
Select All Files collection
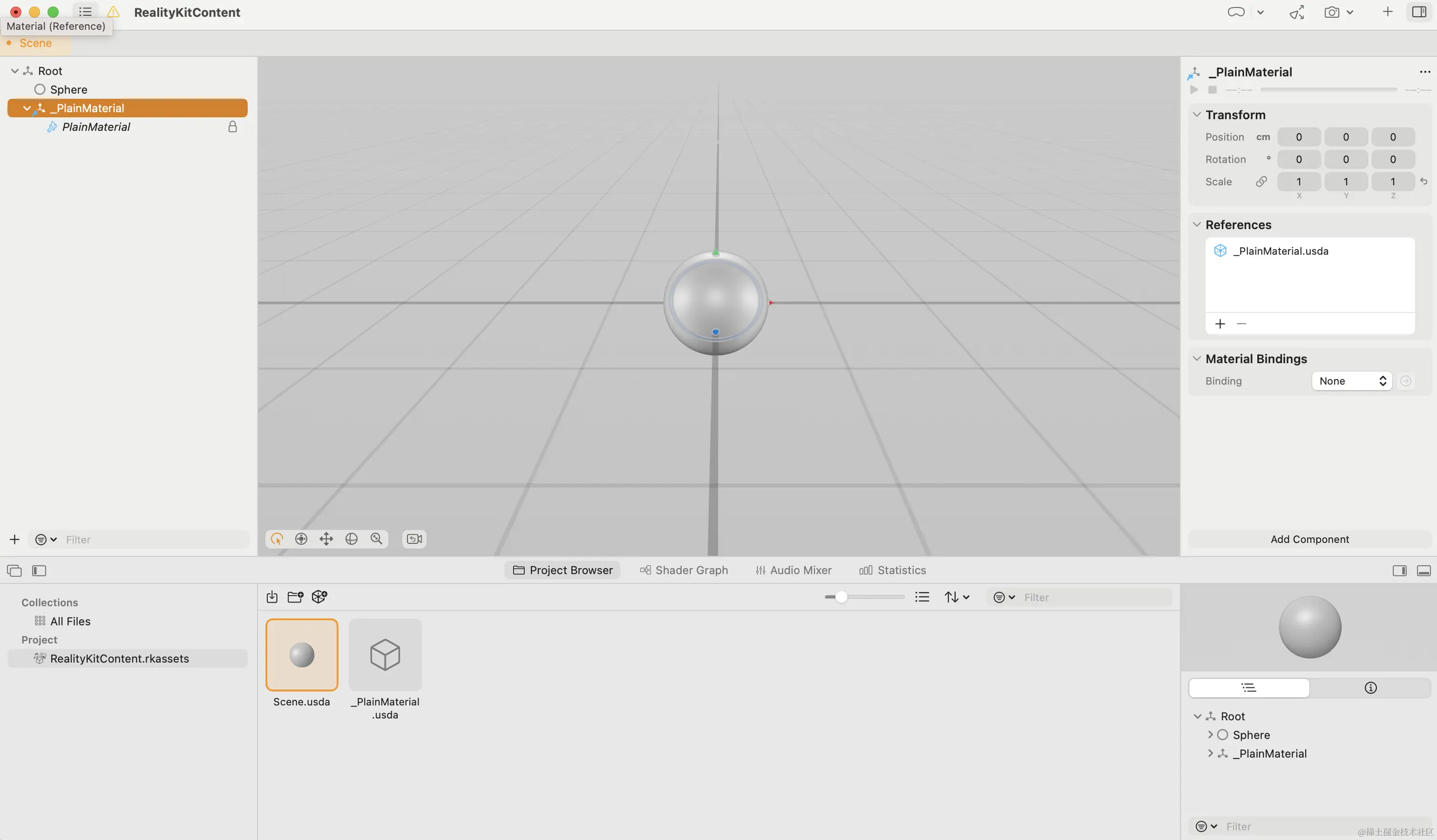(x=70, y=621)
